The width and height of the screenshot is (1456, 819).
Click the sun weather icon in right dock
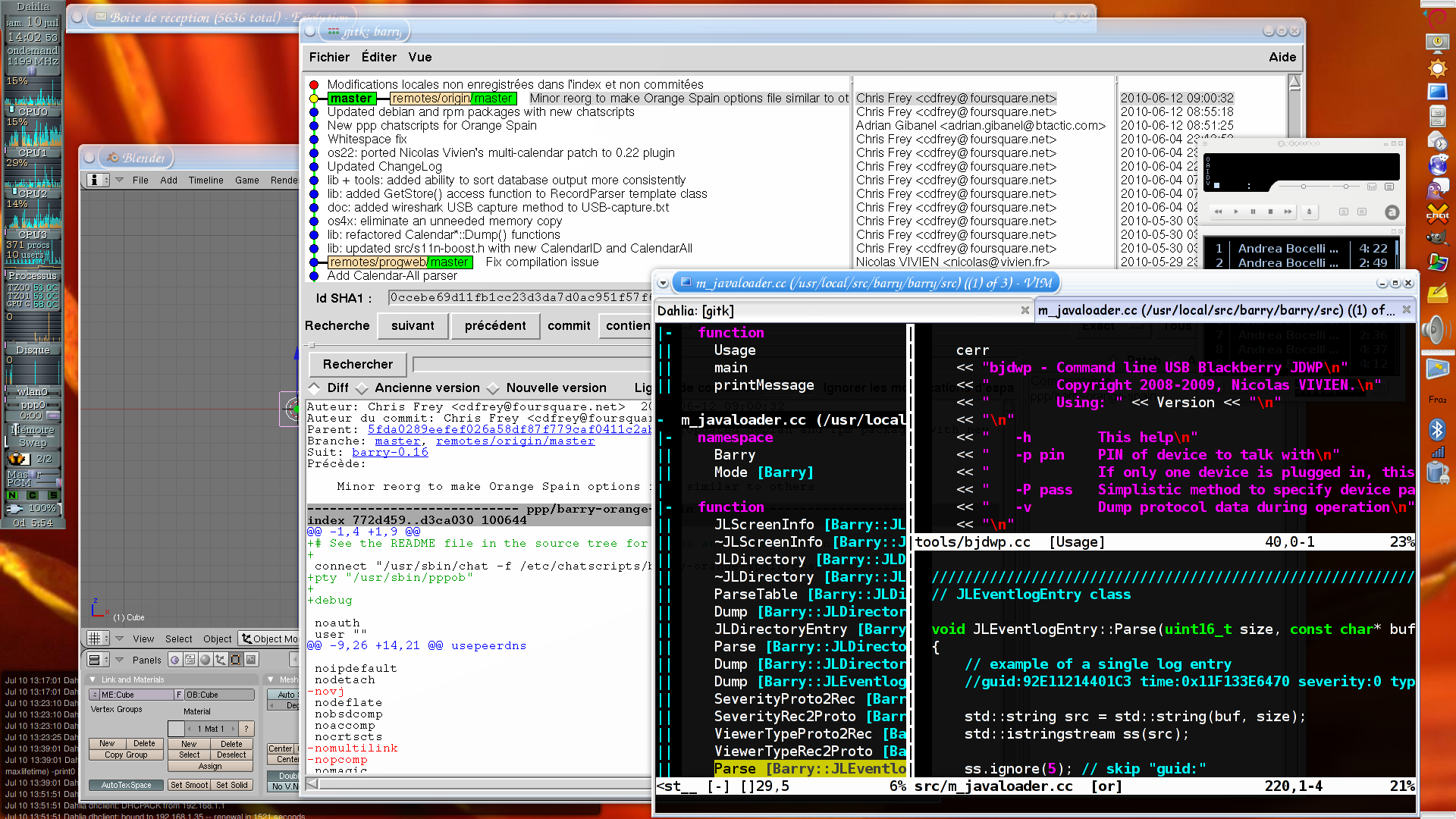[x=1437, y=68]
